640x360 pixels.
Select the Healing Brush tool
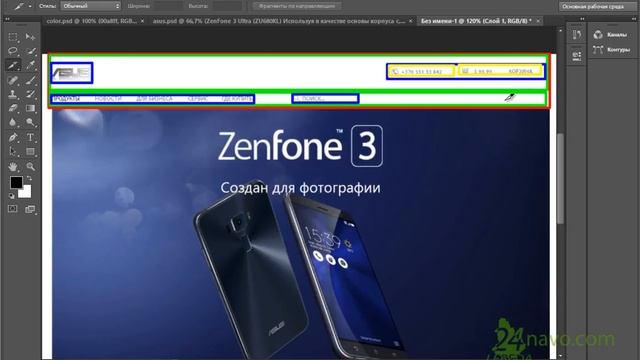pos(13,80)
